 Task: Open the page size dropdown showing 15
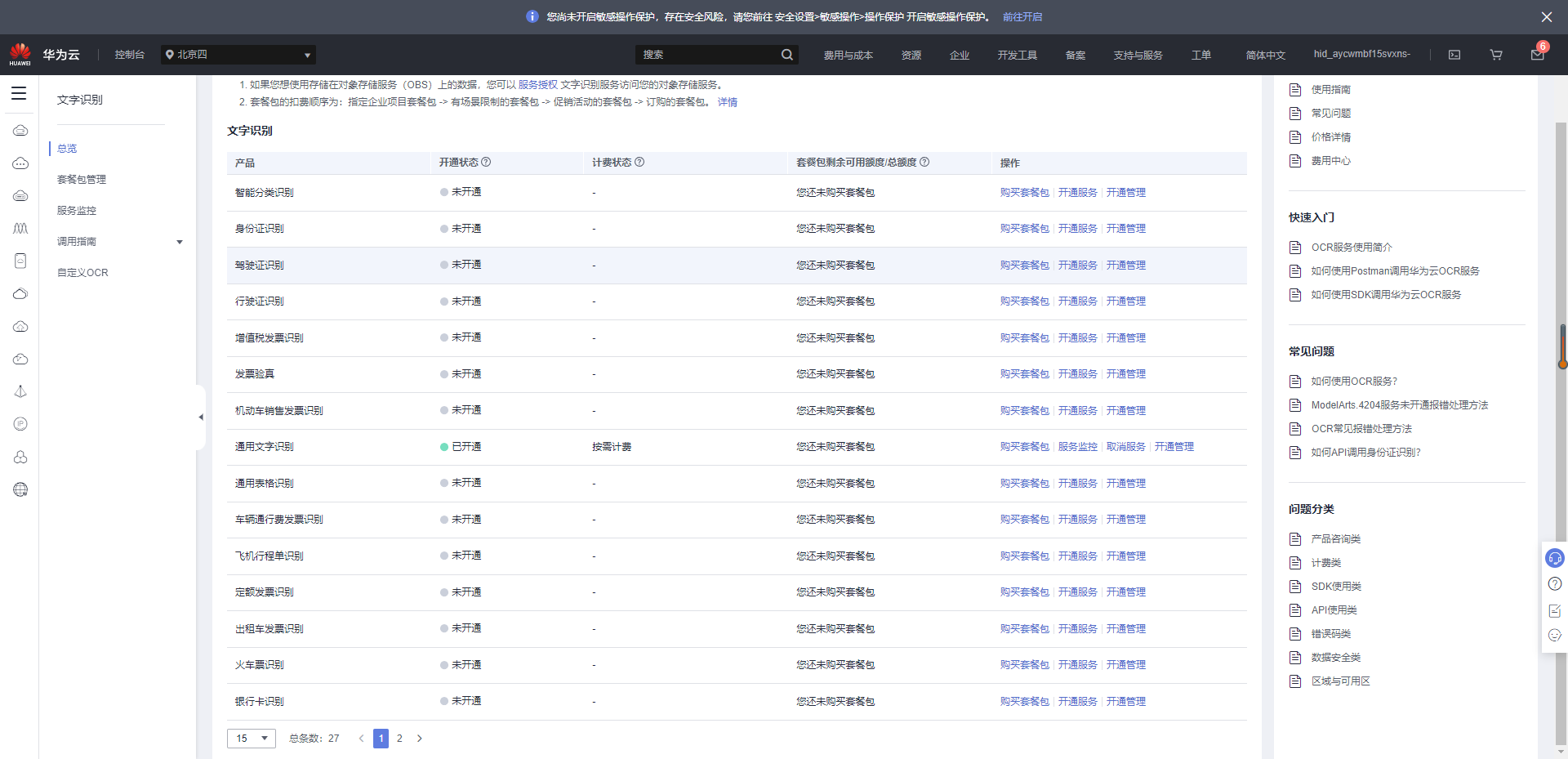click(252, 739)
